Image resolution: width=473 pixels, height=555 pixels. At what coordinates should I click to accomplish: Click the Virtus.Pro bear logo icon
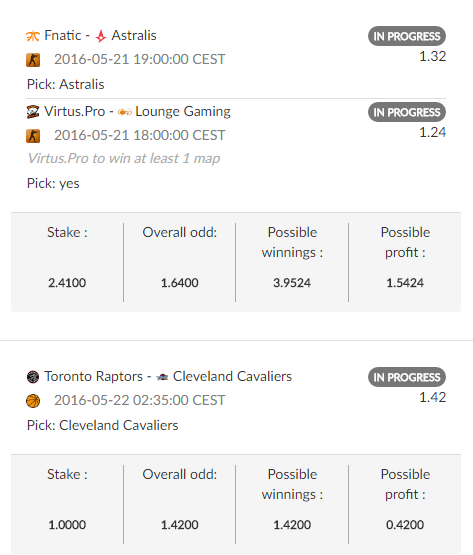[33, 112]
